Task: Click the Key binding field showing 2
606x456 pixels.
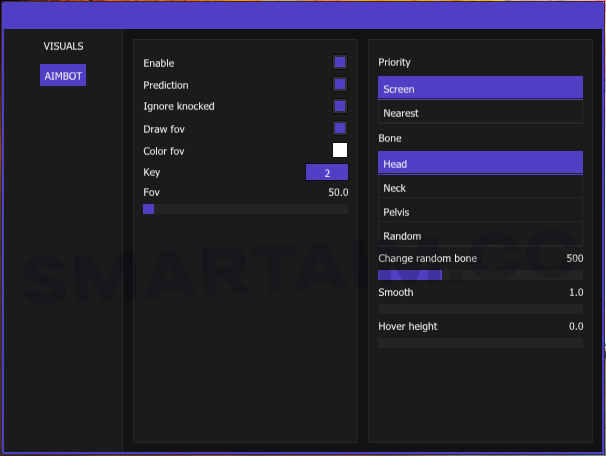Action: 326,173
